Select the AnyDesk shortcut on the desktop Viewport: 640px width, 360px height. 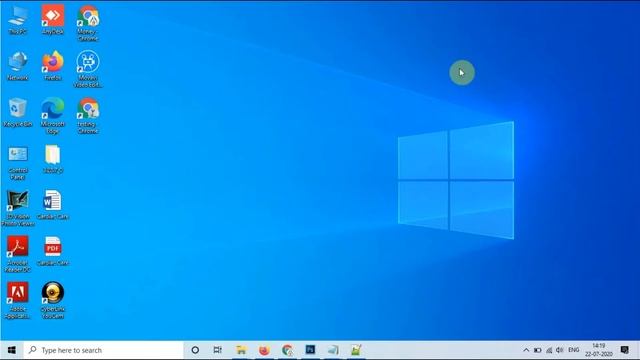tap(53, 20)
